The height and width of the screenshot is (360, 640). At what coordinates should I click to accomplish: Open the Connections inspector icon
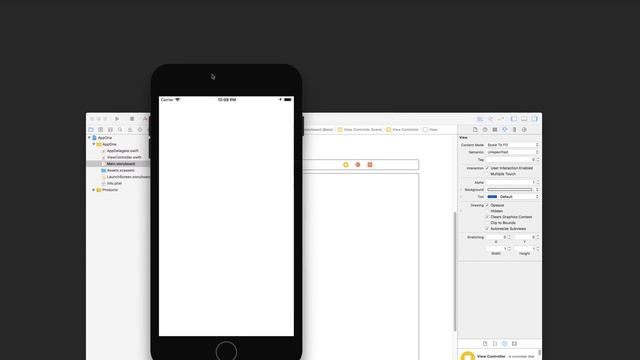pyautogui.click(x=524, y=130)
